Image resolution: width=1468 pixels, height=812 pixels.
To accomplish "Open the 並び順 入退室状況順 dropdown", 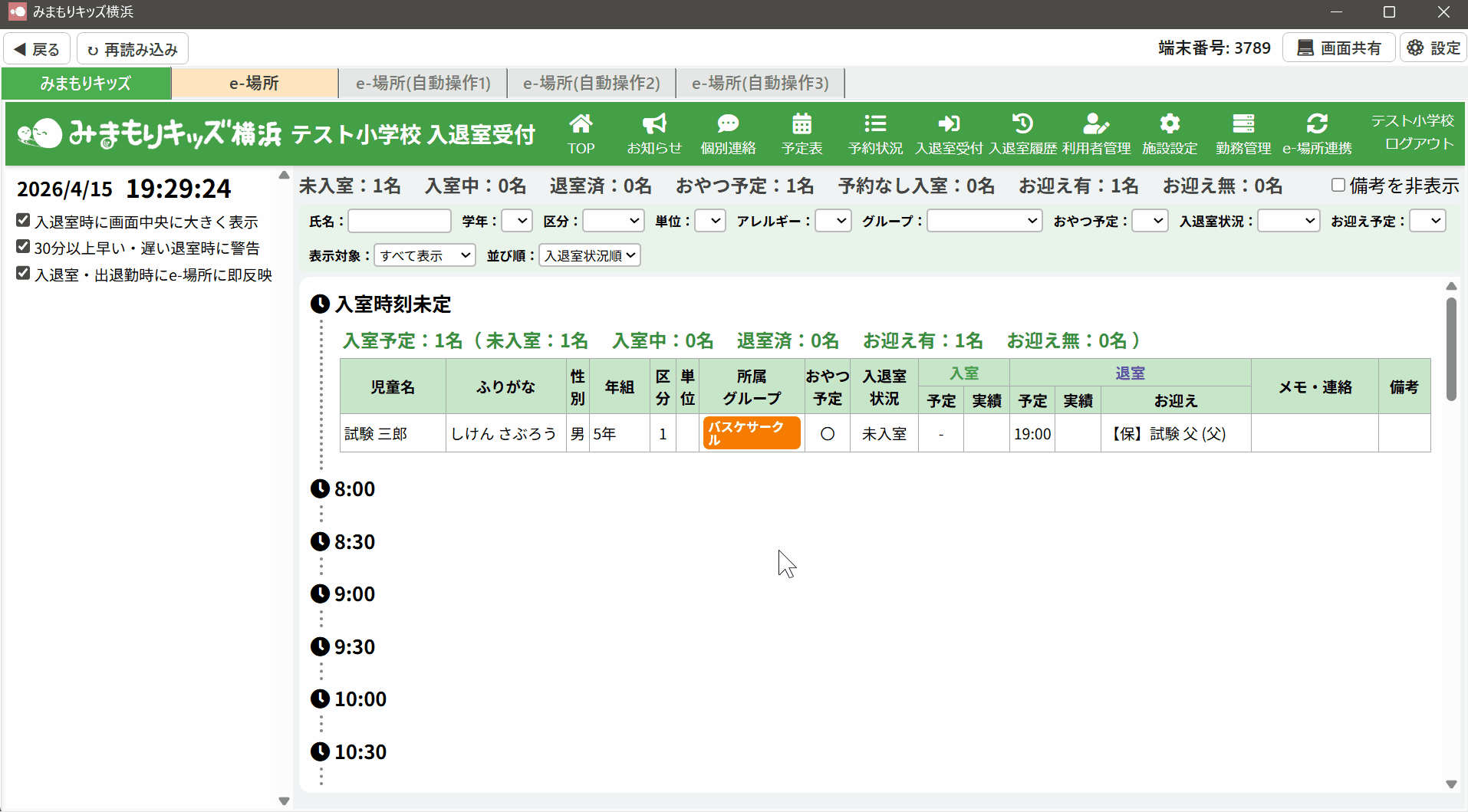I will click(x=590, y=255).
